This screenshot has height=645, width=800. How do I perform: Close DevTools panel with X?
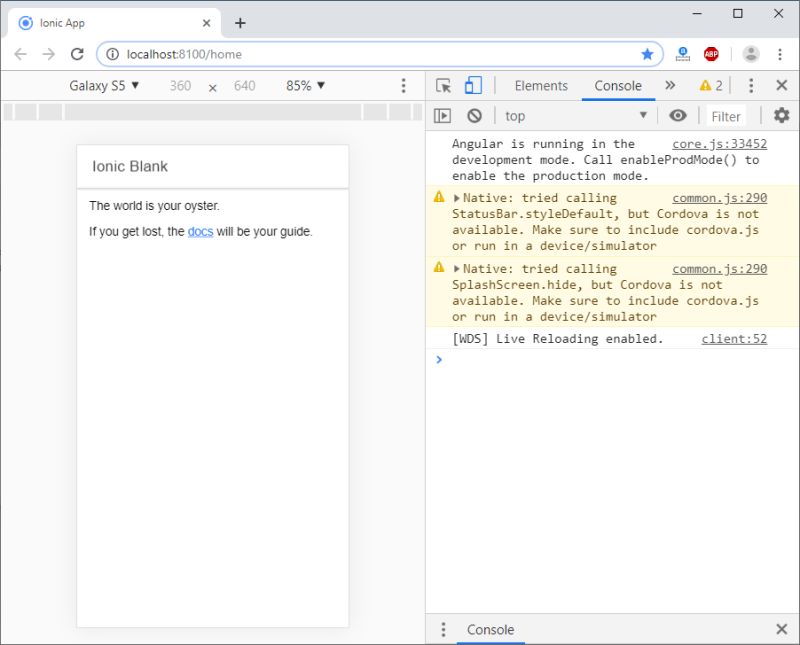[781, 85]
